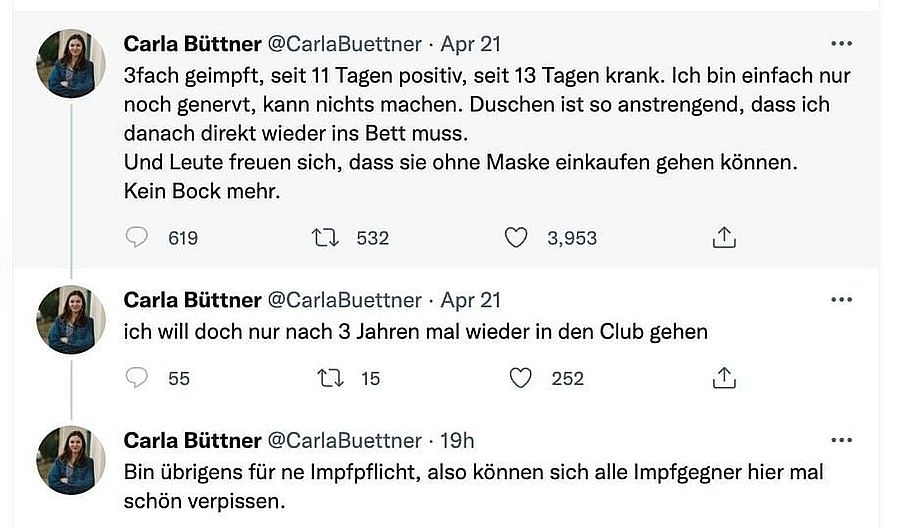Click the profile picture on second tweet
The image size is (900, 528).
(x=71, y=319)
